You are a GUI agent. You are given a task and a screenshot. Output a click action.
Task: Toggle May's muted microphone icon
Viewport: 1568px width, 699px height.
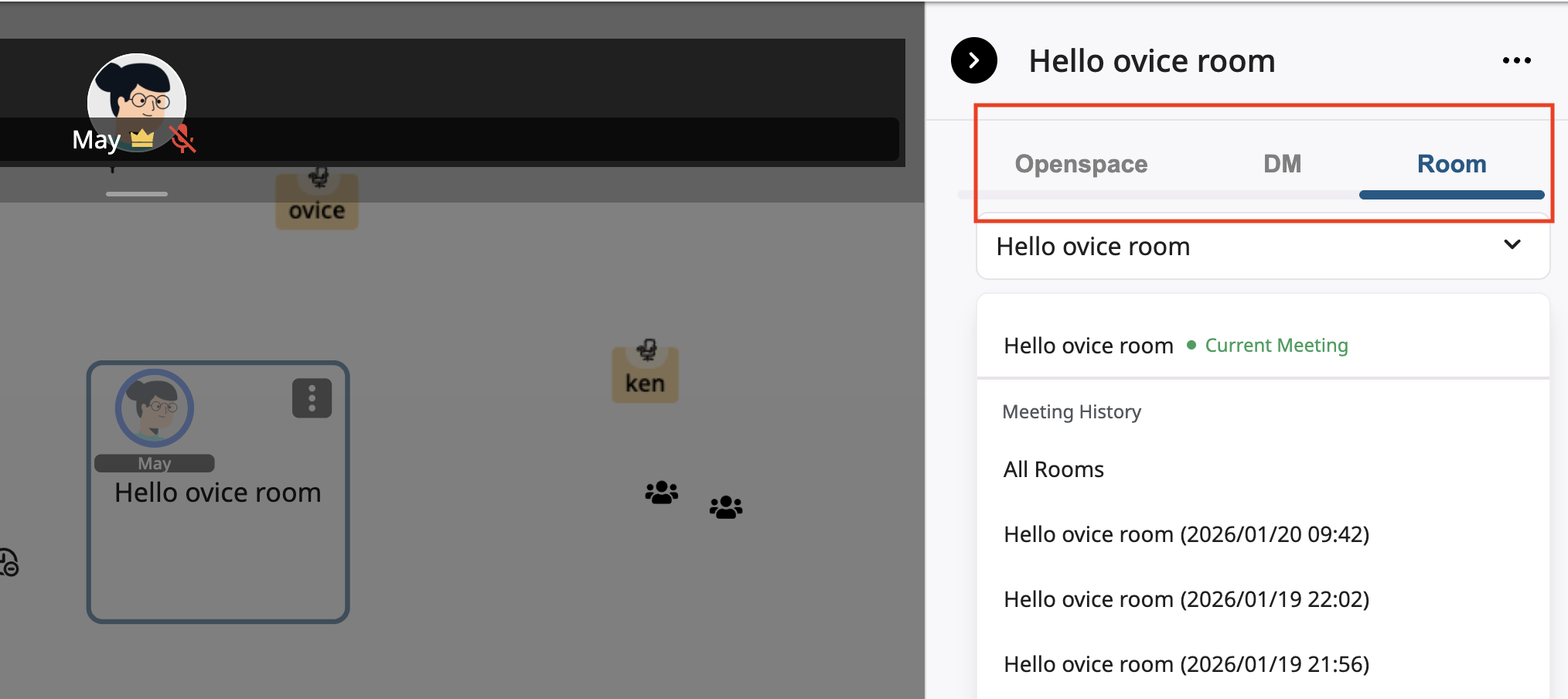(182, 139)
